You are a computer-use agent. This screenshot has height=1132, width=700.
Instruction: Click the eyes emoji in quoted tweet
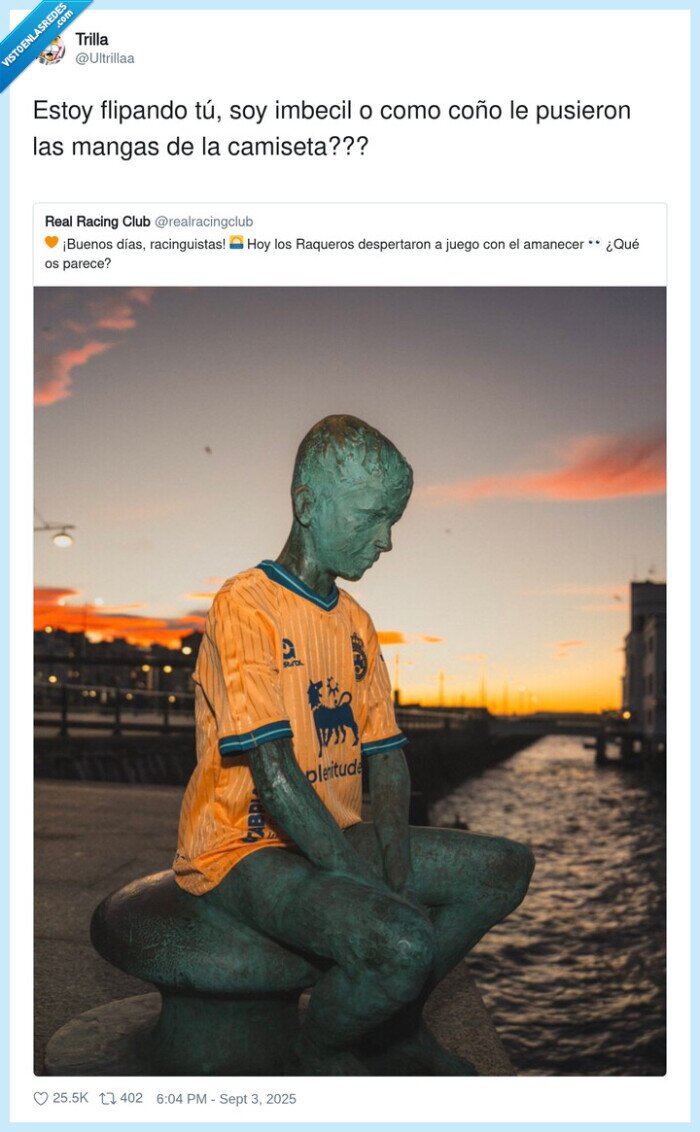click(x=594, y=244)
